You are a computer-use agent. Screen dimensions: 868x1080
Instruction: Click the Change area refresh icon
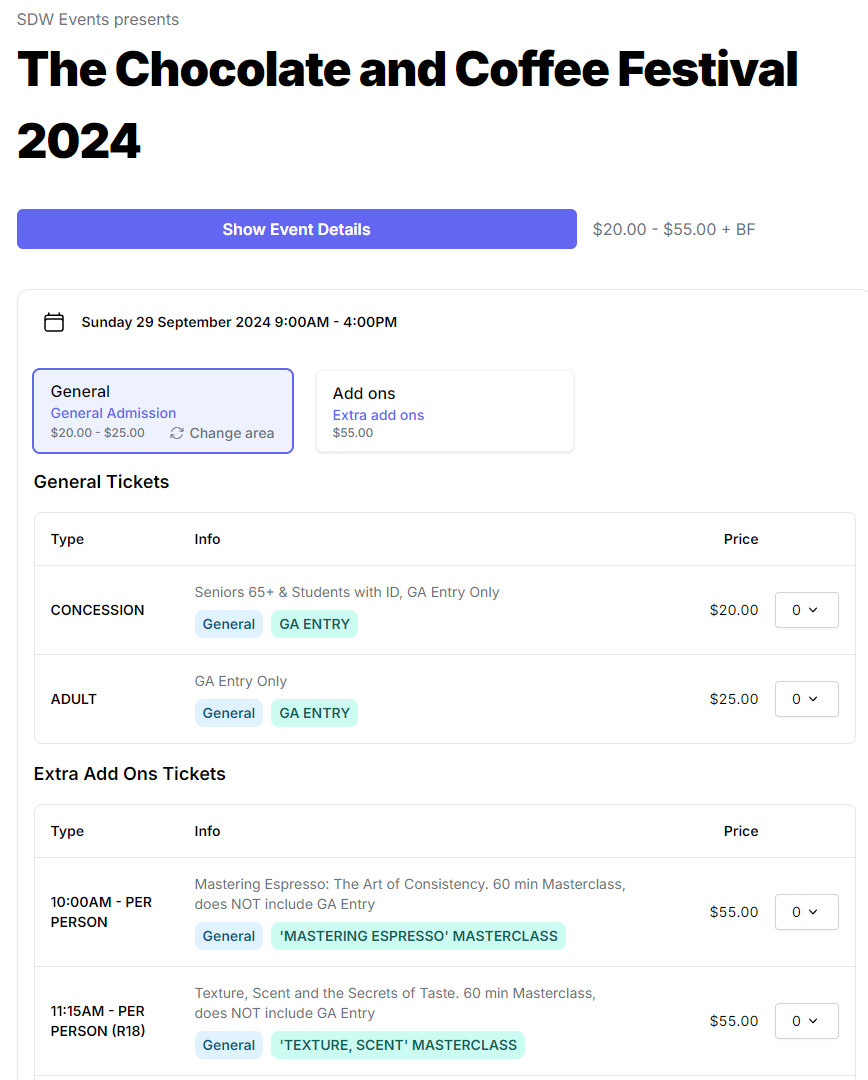coord(177,433)
